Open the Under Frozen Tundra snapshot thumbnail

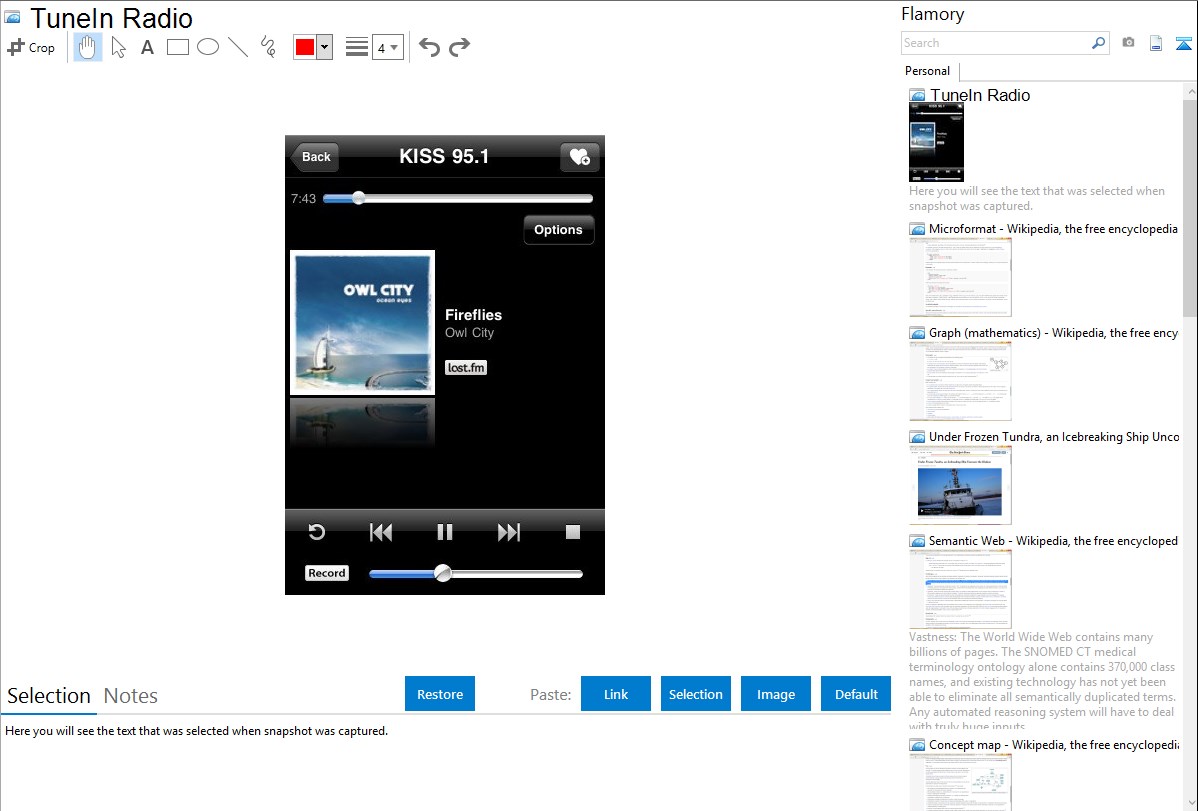(960, 485)
